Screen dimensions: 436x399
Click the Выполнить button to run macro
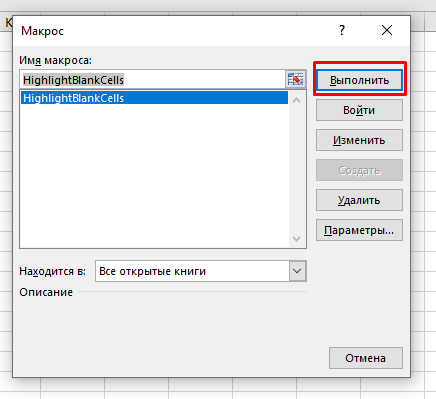[x=359, y=80]
